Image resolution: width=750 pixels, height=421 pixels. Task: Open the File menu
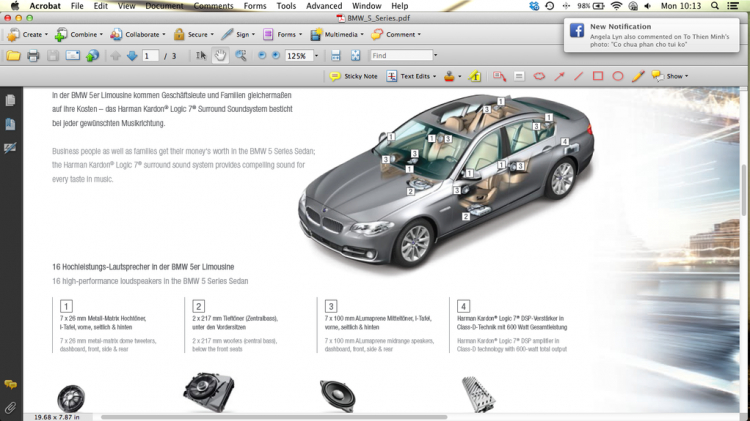77,6
